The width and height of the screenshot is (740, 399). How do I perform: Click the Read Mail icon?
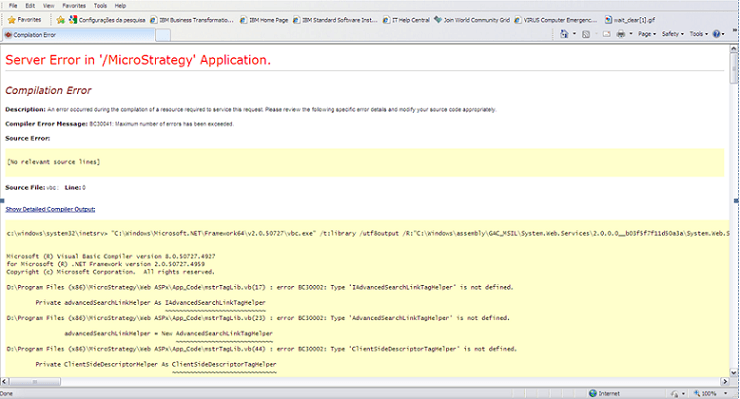click(607, 34)
